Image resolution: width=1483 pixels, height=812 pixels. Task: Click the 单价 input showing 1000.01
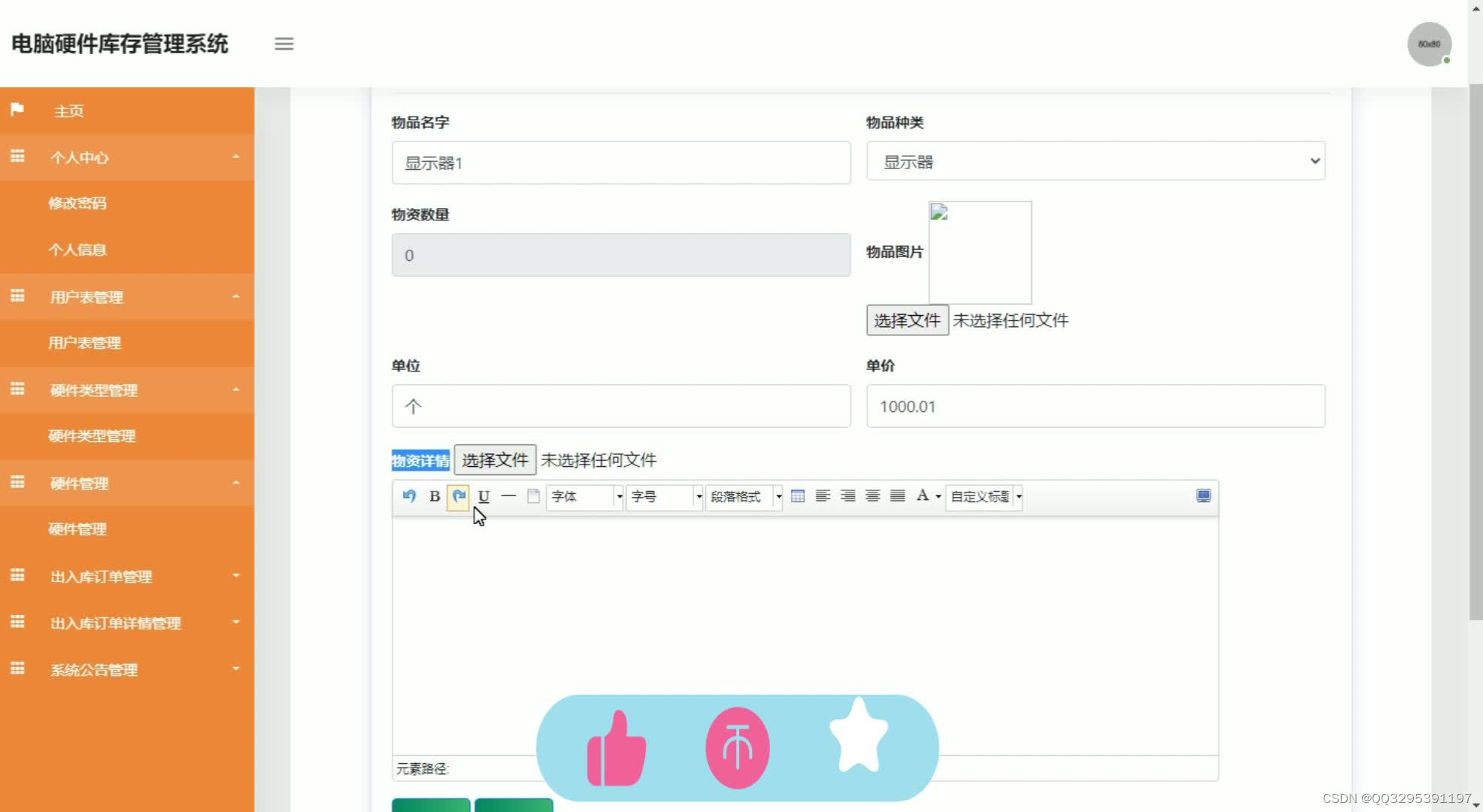pos(1096,406)
